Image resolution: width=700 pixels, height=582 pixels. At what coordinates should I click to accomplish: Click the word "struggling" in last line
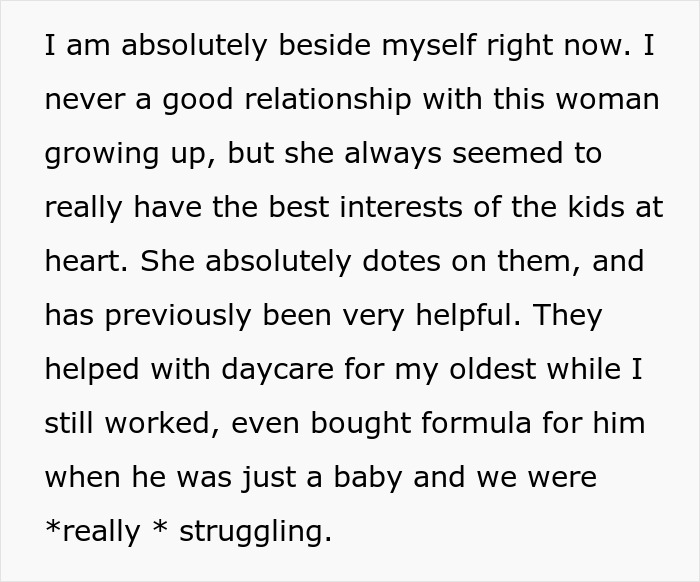(x=253, y=531)
